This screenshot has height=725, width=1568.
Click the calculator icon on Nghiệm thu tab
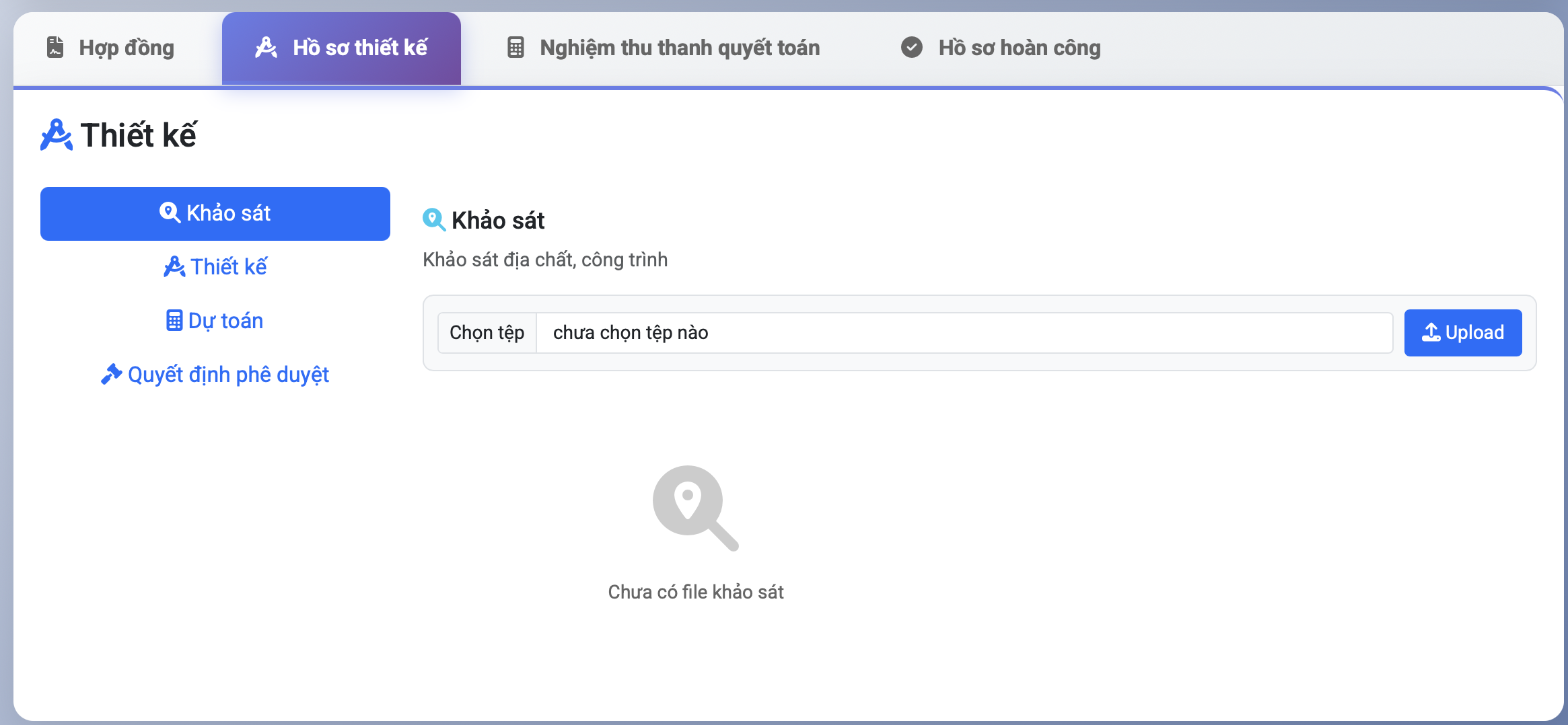tap(515, 47)
